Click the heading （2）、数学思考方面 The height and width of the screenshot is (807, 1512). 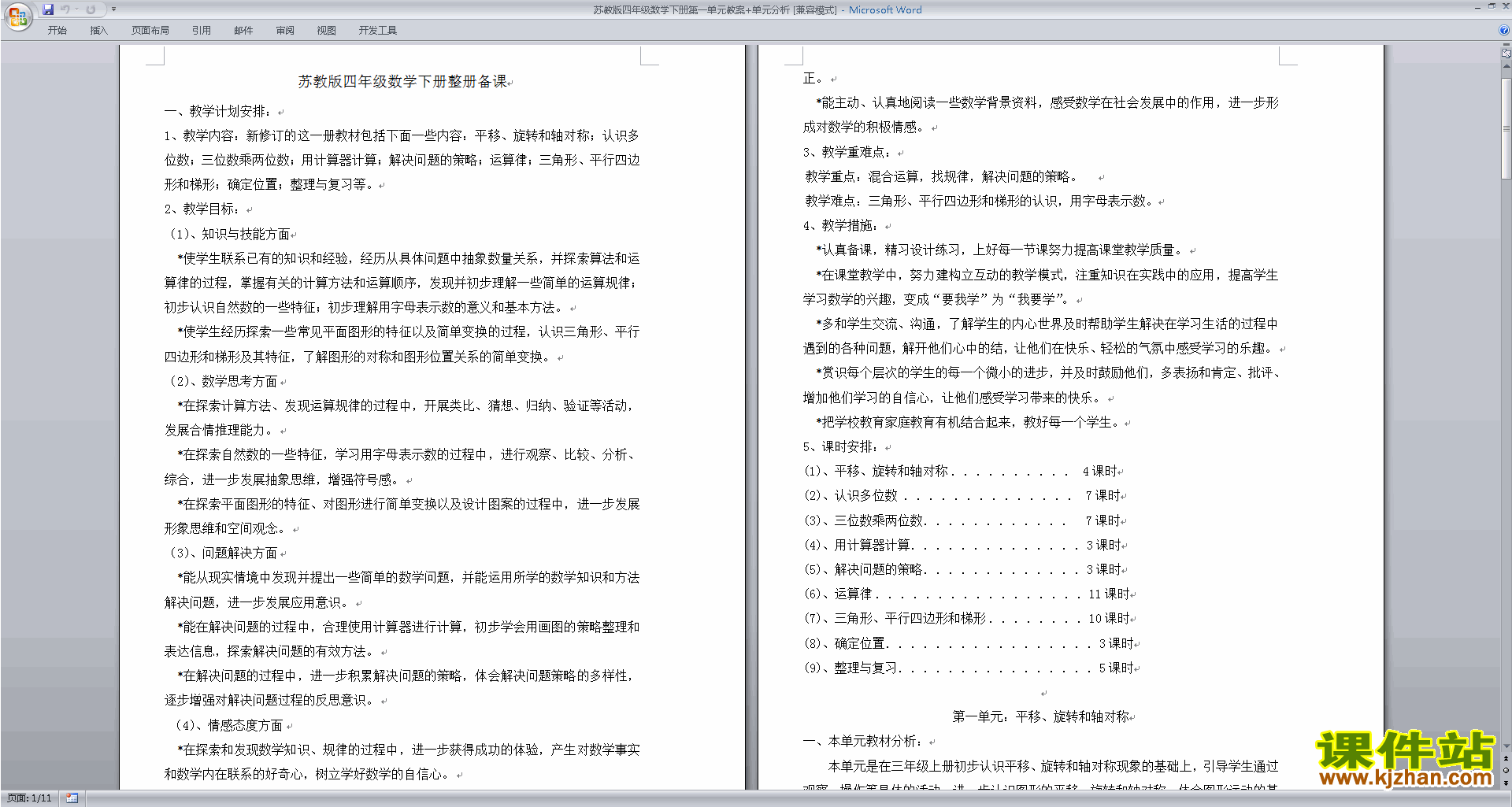(221, 381)
